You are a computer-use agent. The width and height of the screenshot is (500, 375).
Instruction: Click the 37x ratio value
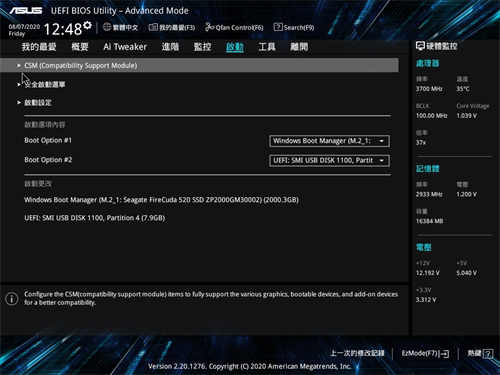pyautogui.click(x=421, y=142)
